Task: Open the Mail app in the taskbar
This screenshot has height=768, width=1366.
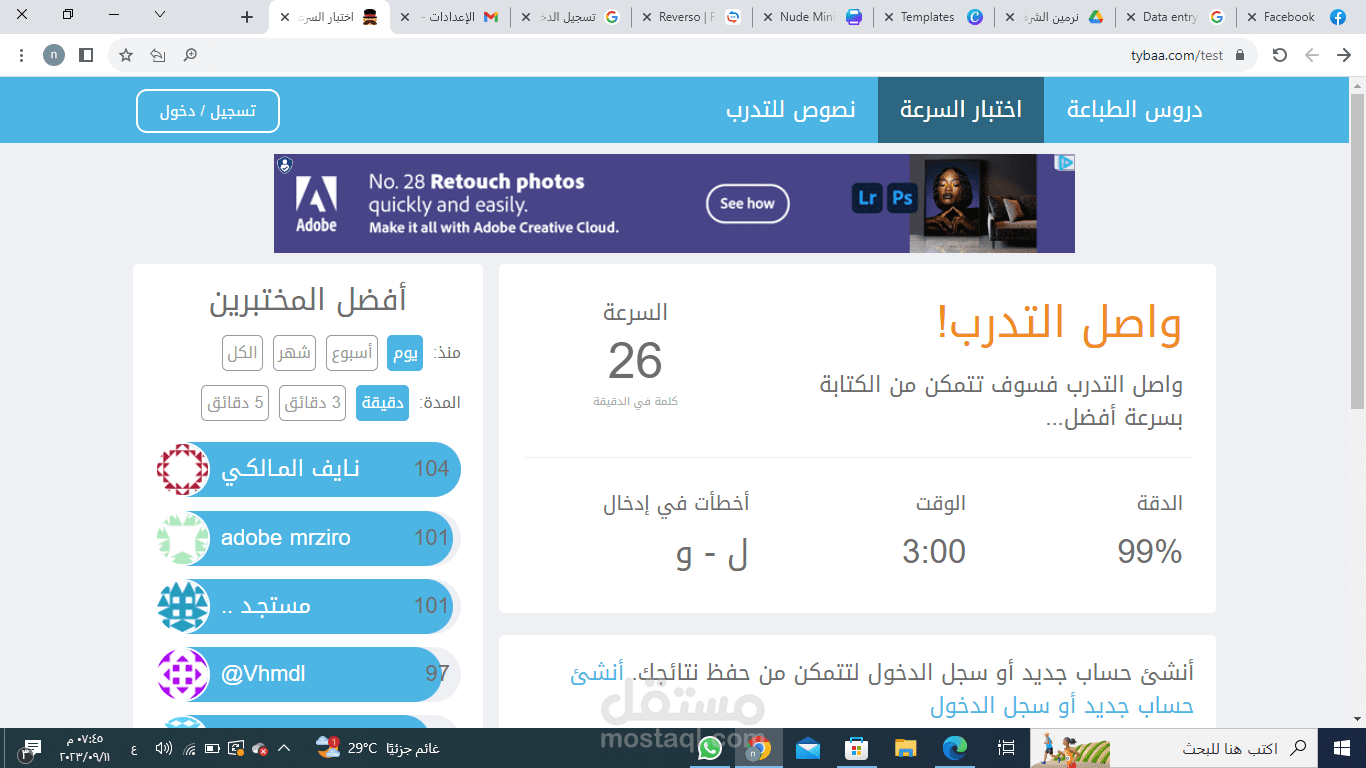Action: [x=806, y=748]
